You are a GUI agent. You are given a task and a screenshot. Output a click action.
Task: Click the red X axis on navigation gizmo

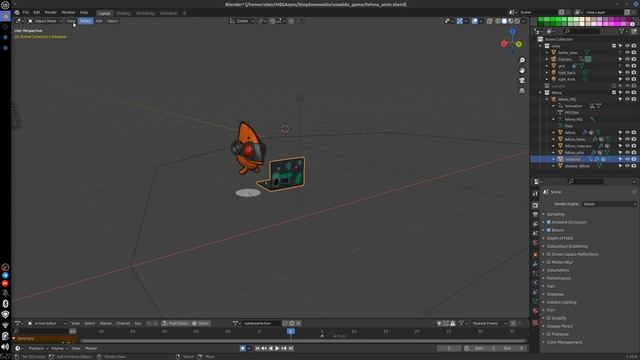tap(504, 43)
